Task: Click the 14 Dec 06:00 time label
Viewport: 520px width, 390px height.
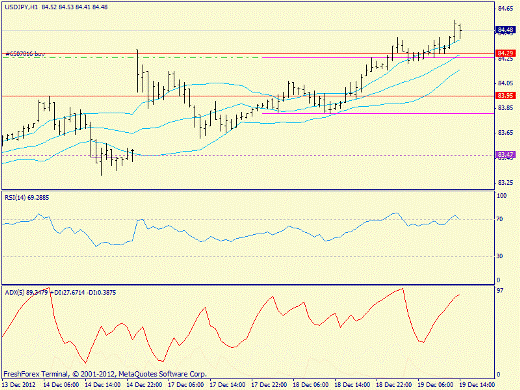Action: point(61,385)
